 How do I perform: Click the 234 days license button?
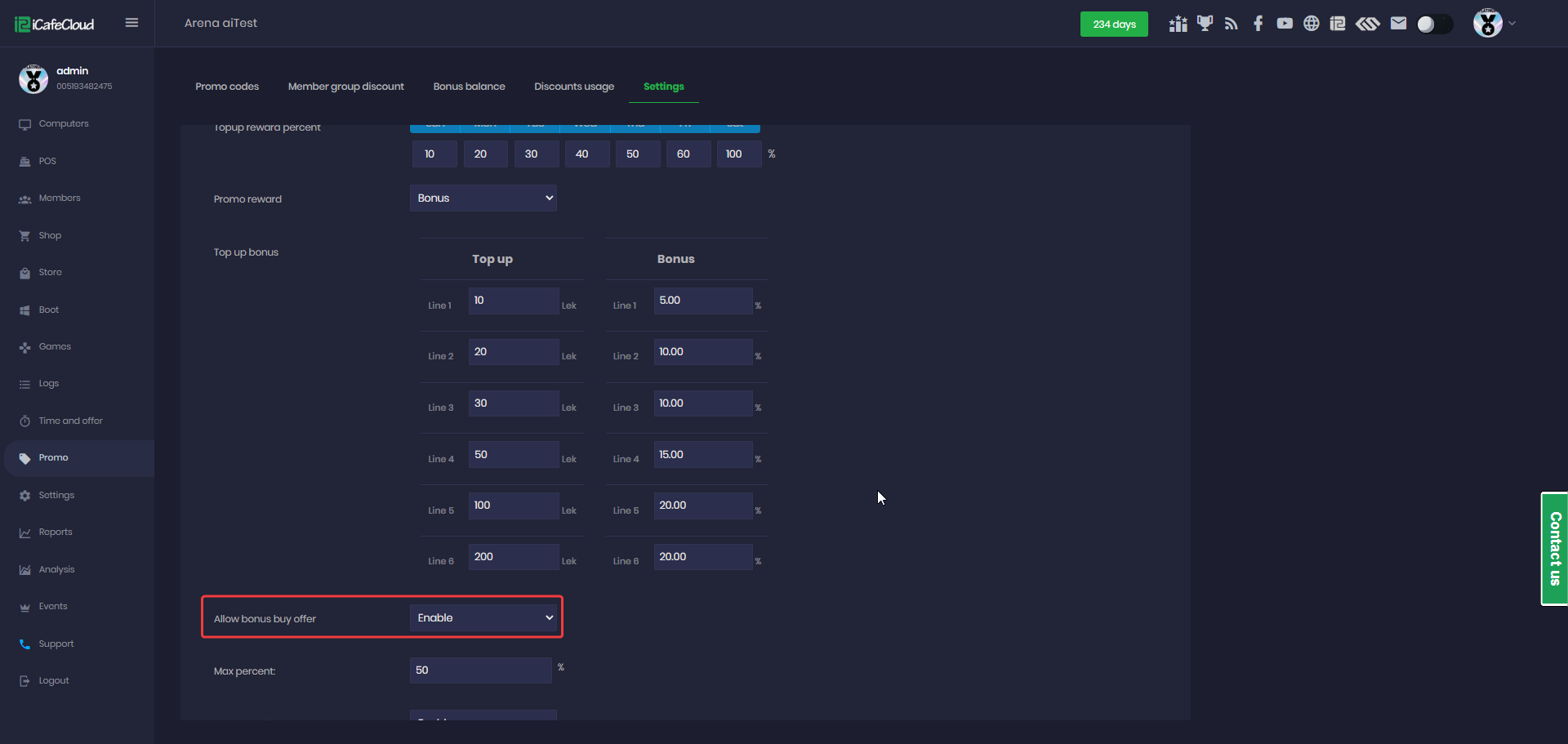[1114, 25]
